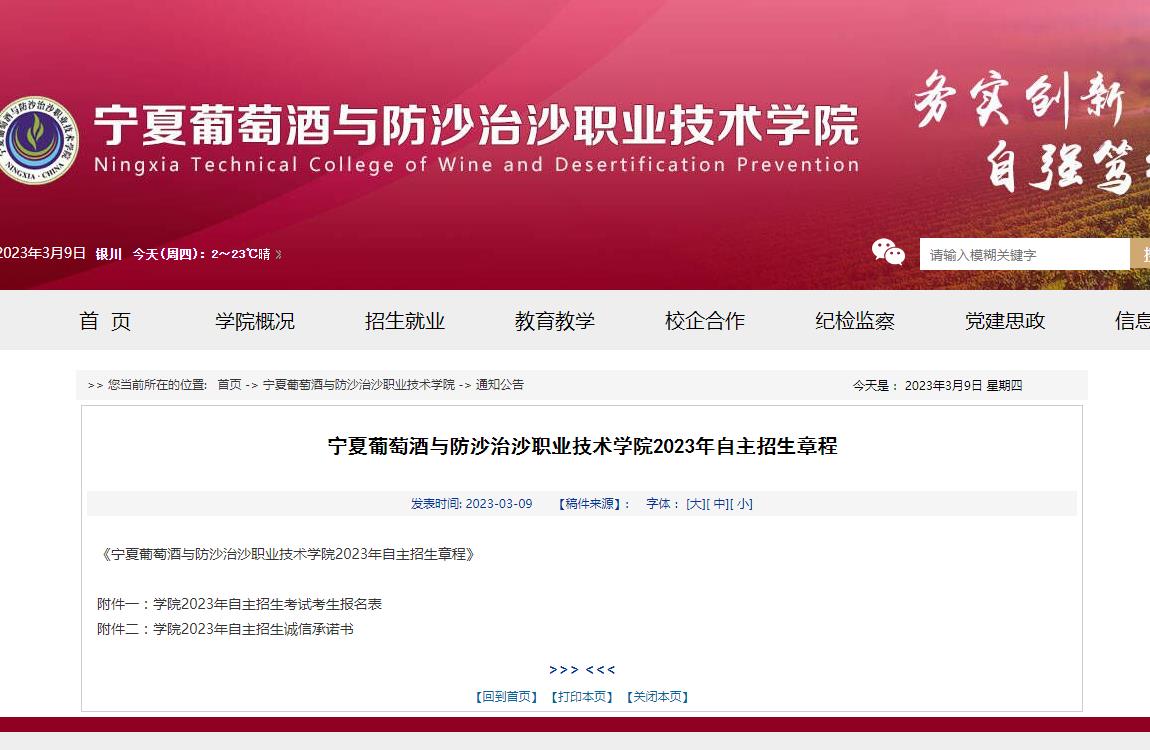Click the 首页 breadcrumb link
1150x750 pixels.
click(229, 385)
